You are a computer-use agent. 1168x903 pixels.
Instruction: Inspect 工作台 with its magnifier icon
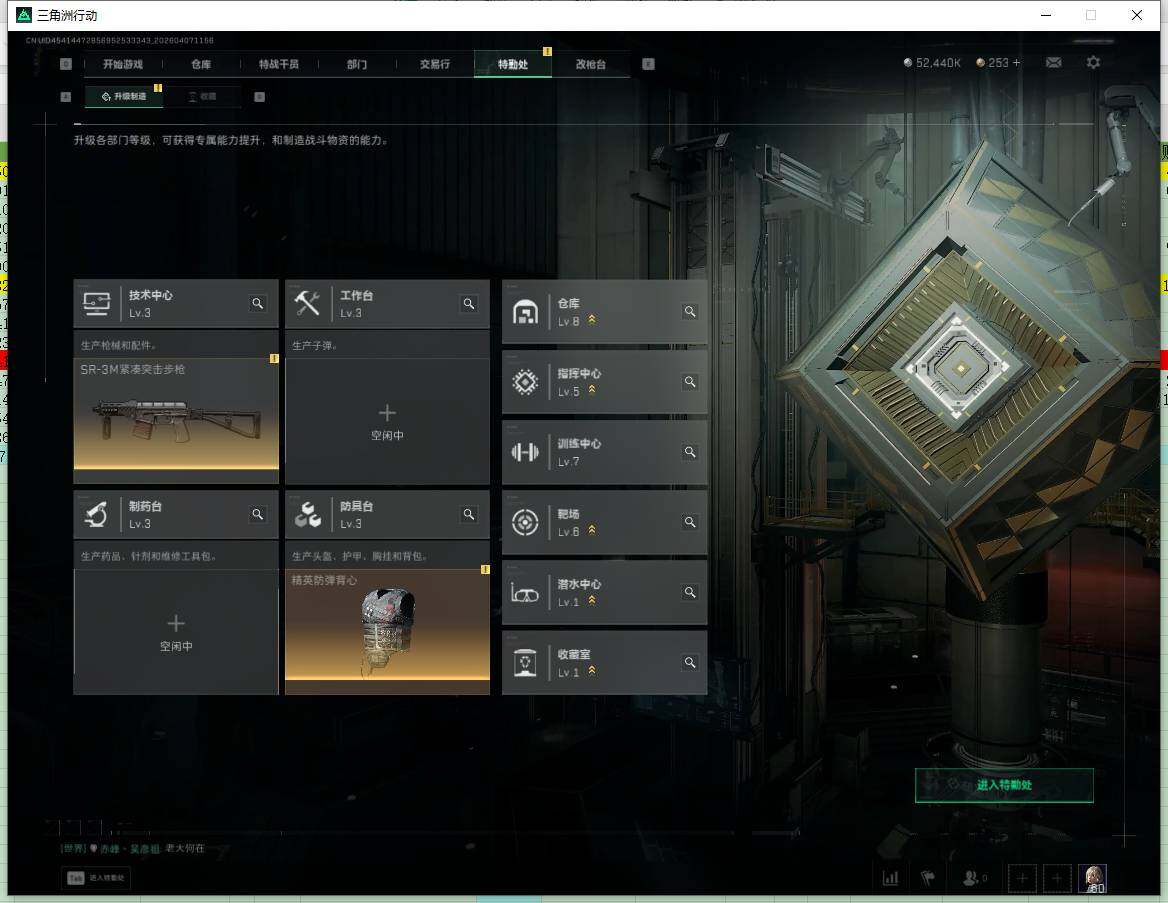469,303
